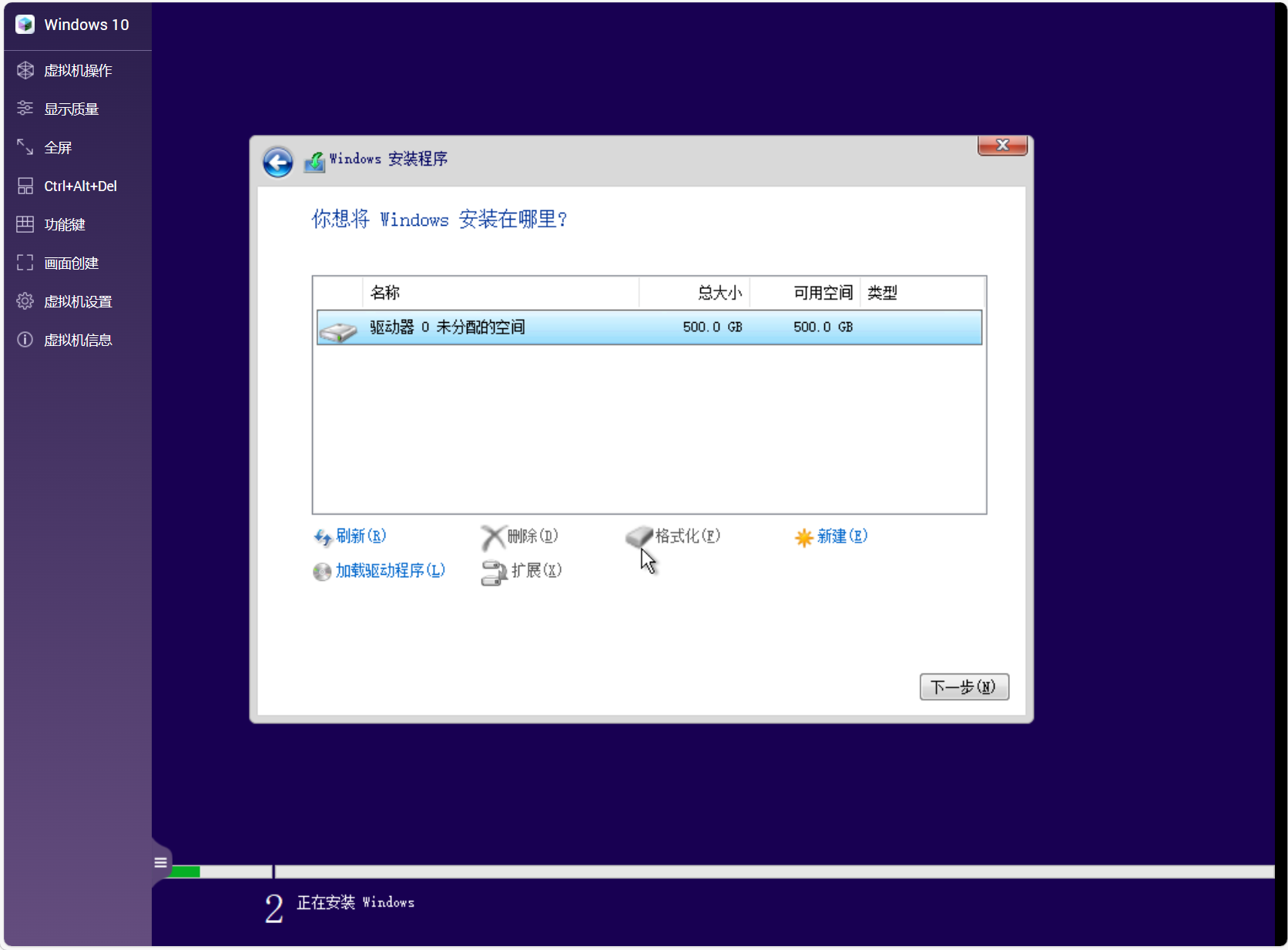Image resolution: width=1288 pixels, height=950 pixels.
Task: Collapse the sidebar with hamburger handle
Action: click(160, 862)
